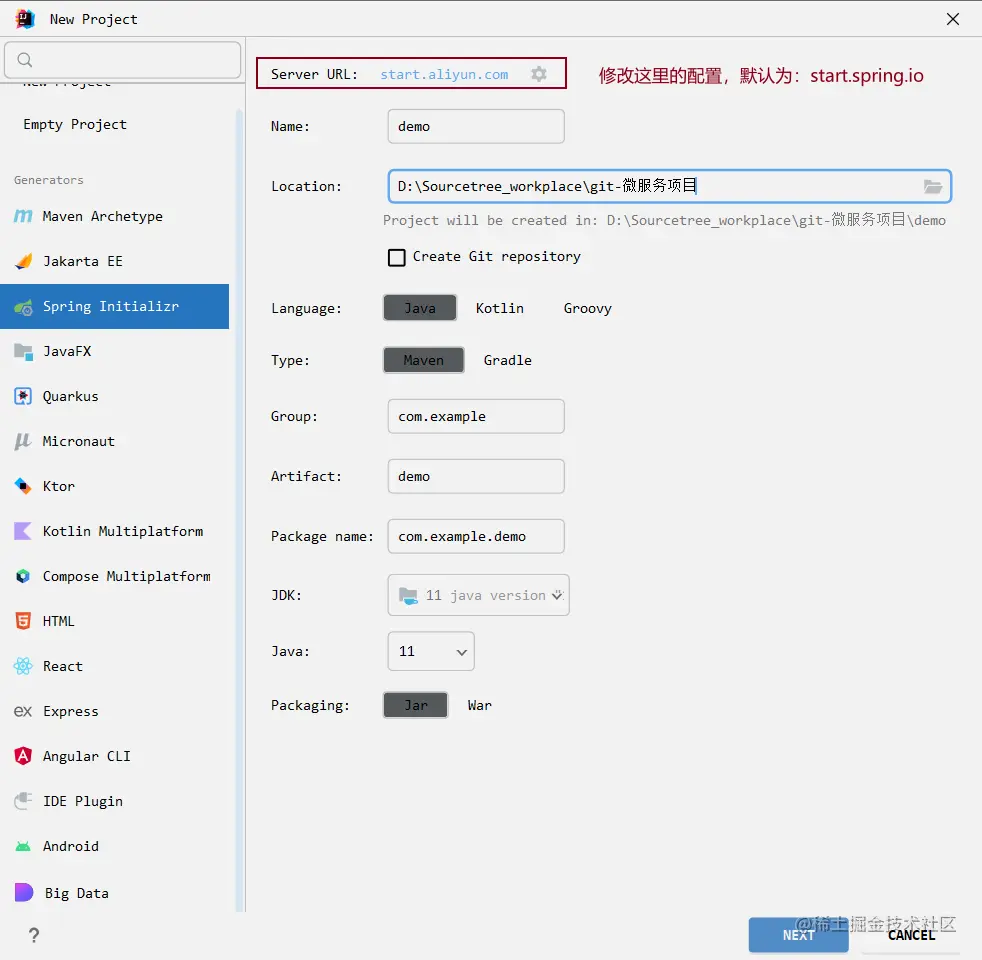Open the JDK selection dropdown
The width and height of the screenshot is (982, 960).
[478, 595]
